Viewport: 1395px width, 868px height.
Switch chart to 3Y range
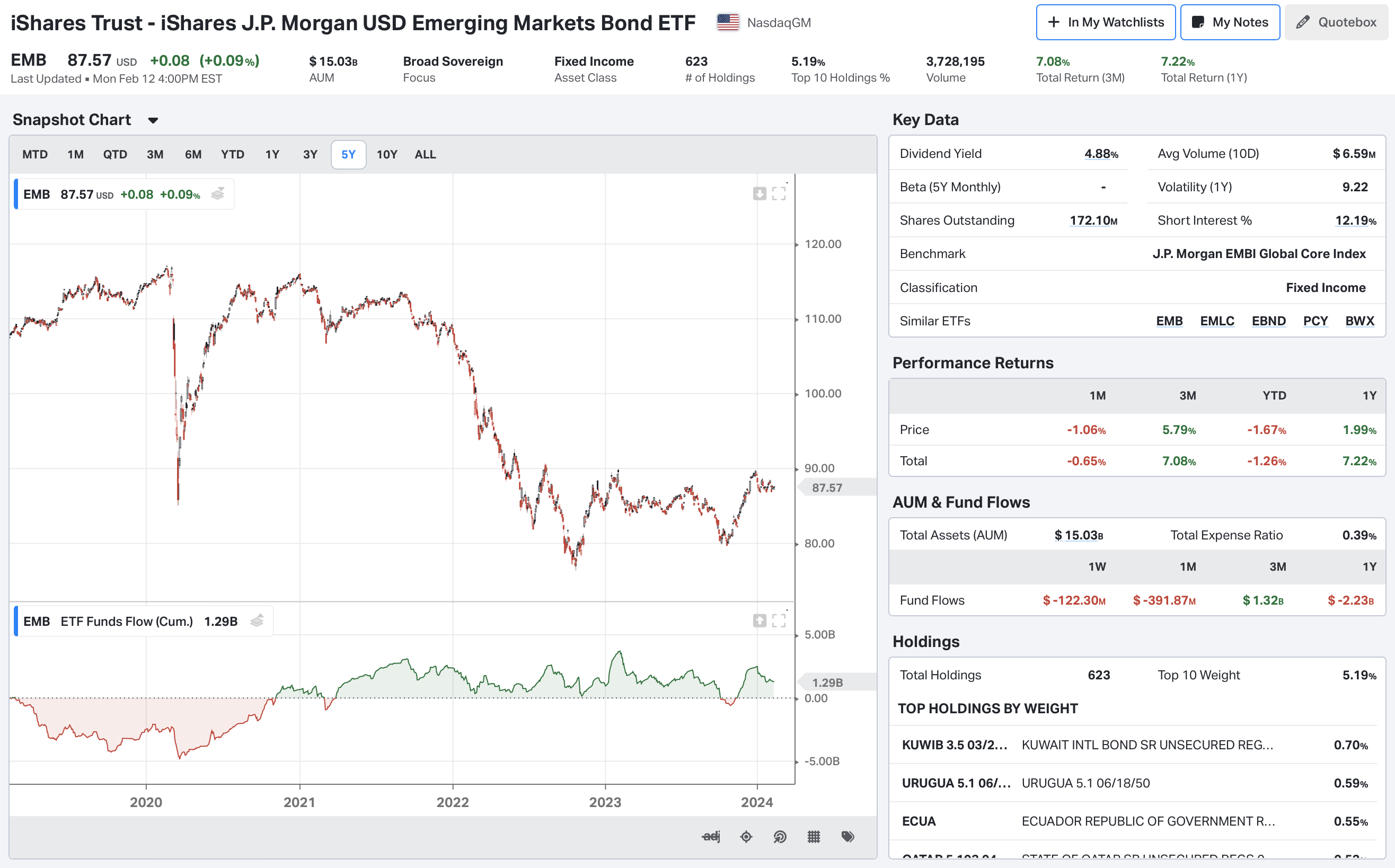click(x=310, y=154)
